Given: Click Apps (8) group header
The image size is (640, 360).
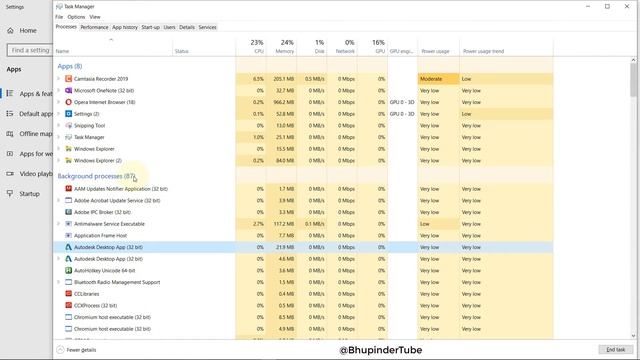Looking at the screenshot, I should coord(70,66).
